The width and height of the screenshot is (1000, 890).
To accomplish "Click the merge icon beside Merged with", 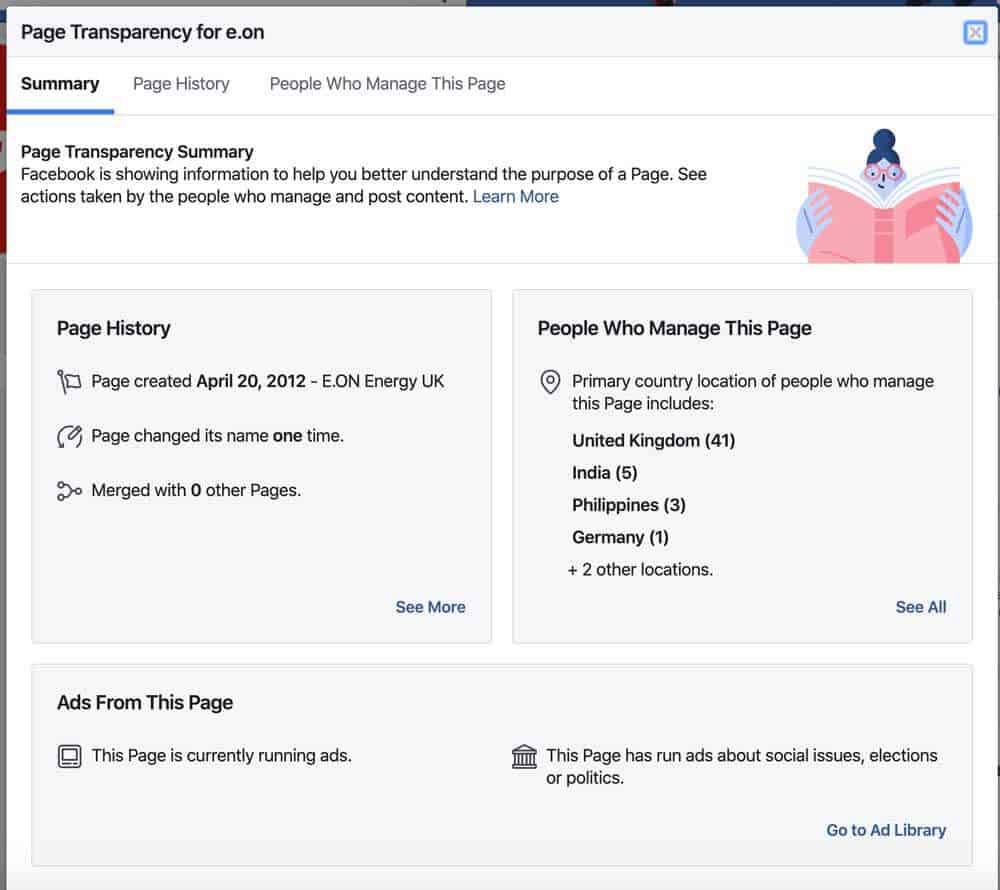I will [69, 491].
